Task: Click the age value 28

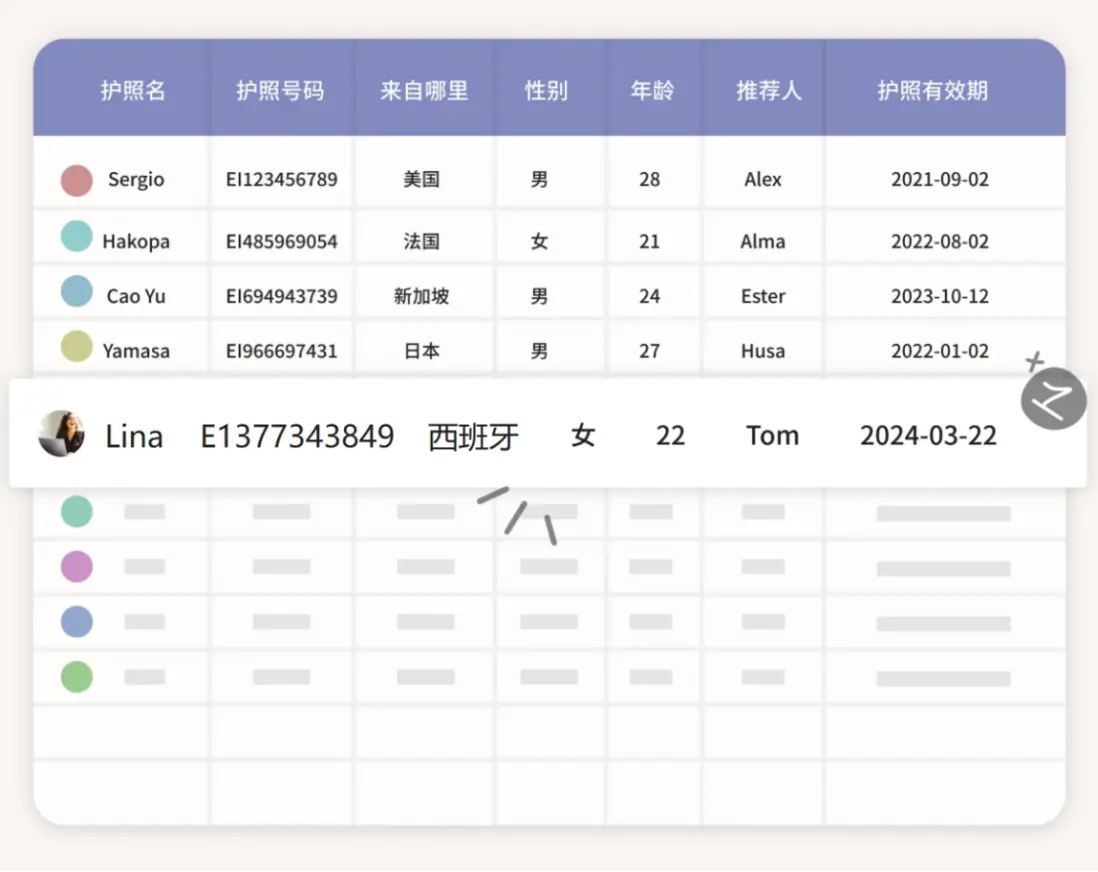Action: coord(649,179)
